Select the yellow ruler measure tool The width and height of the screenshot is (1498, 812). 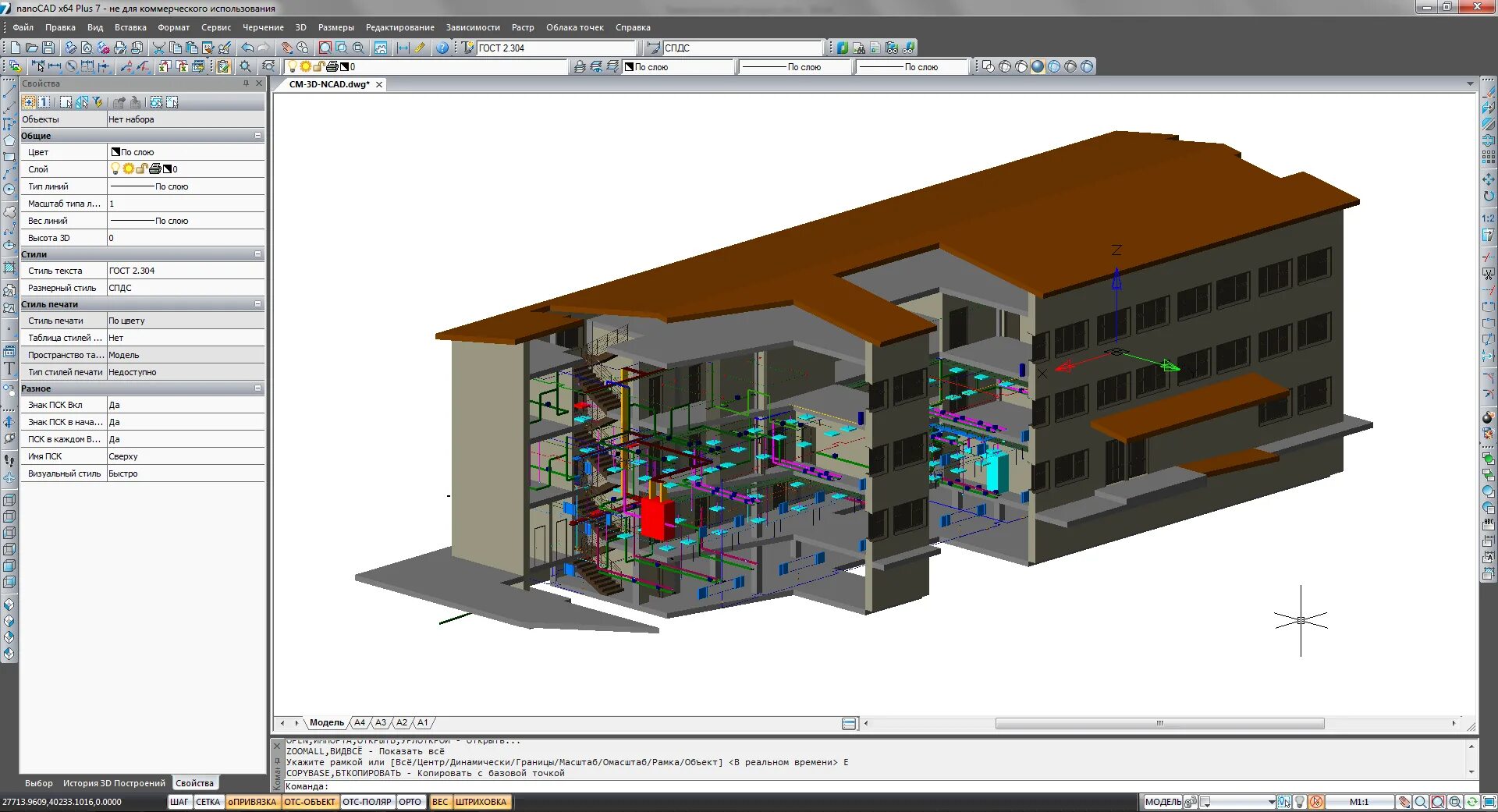click(420, 48)
